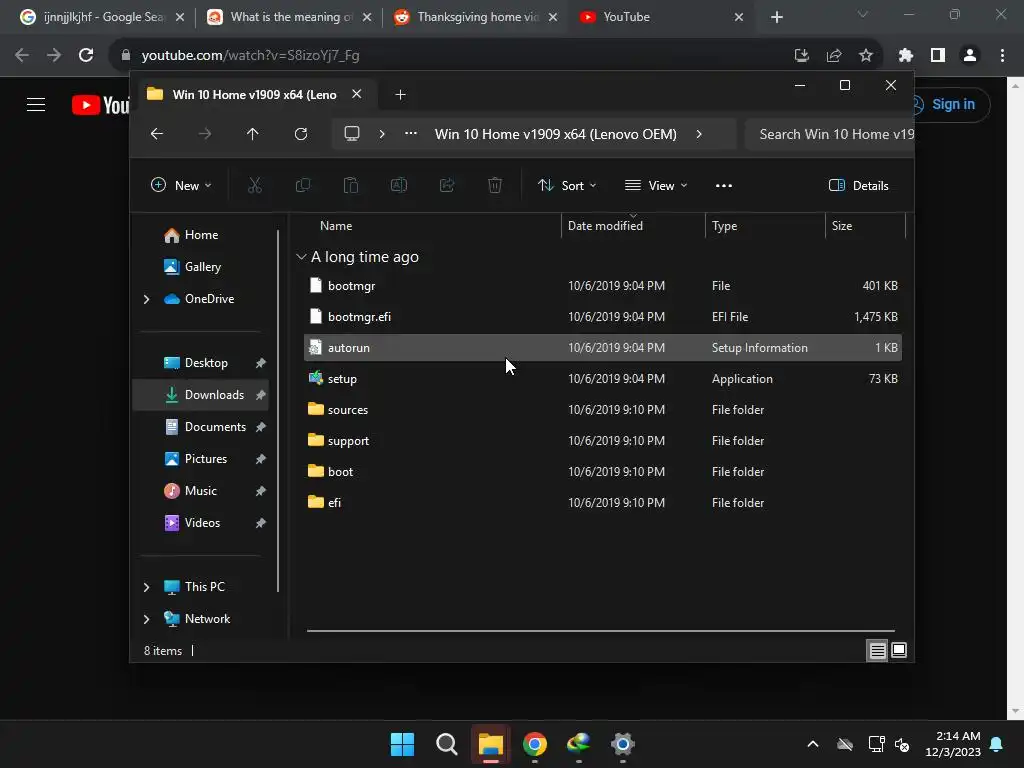Expand Network in the navigation pane
The width and height of the screenshot is (1024, 768).
point(146,619)
